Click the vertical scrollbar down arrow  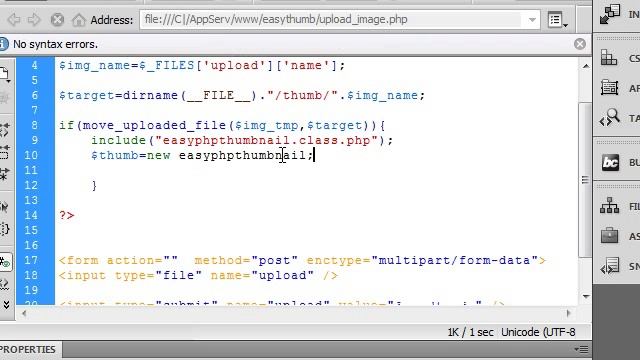586,296
